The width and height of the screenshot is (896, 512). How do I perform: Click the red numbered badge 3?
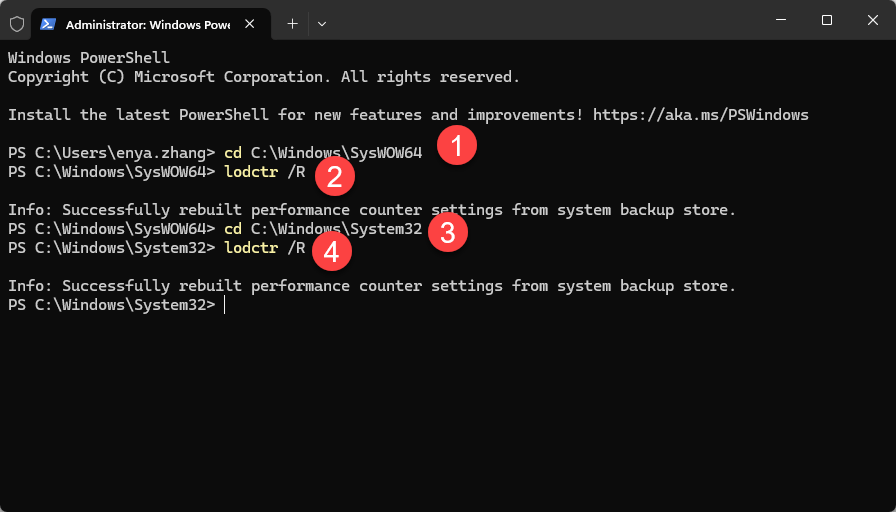point(448,233)
